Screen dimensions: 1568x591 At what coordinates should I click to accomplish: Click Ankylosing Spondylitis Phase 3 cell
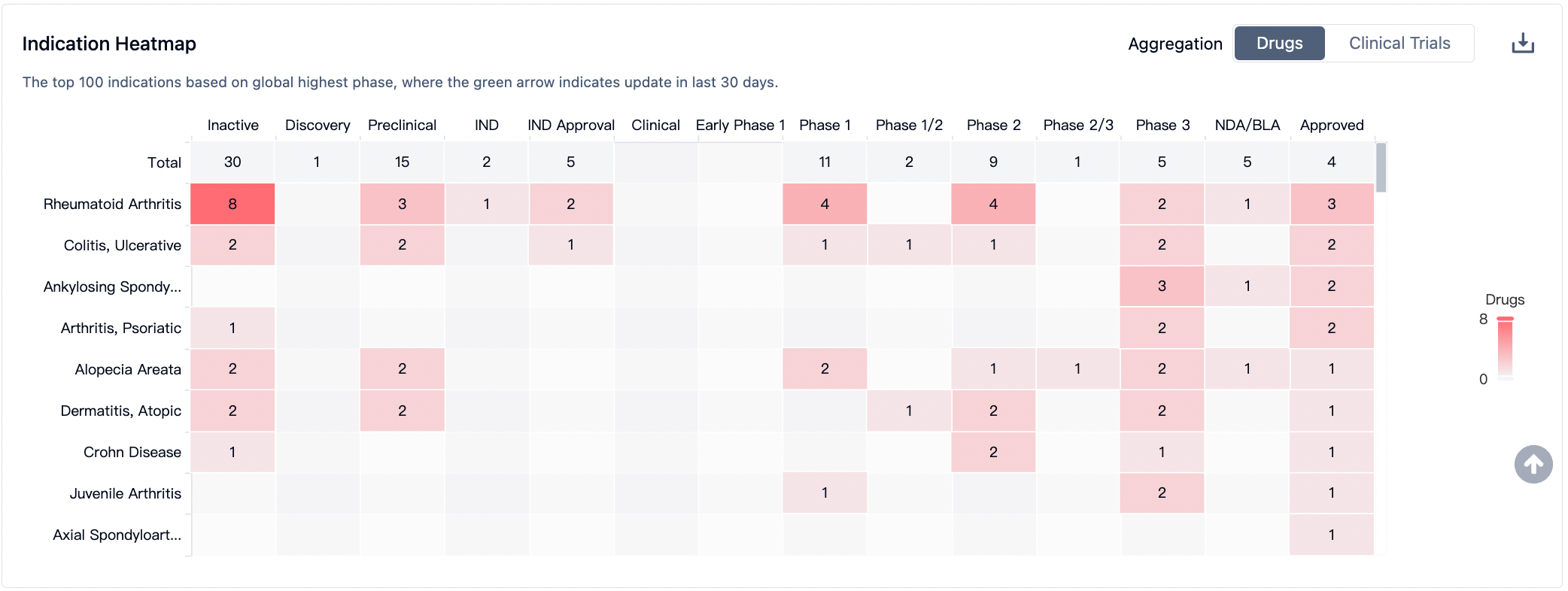point(1162,286)
